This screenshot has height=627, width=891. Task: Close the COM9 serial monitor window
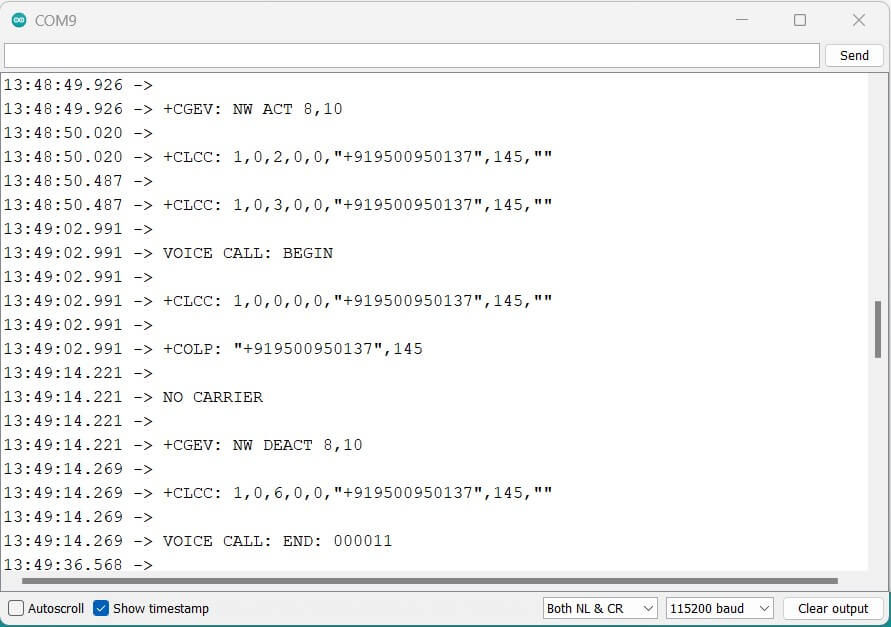[x=859, y=20]
